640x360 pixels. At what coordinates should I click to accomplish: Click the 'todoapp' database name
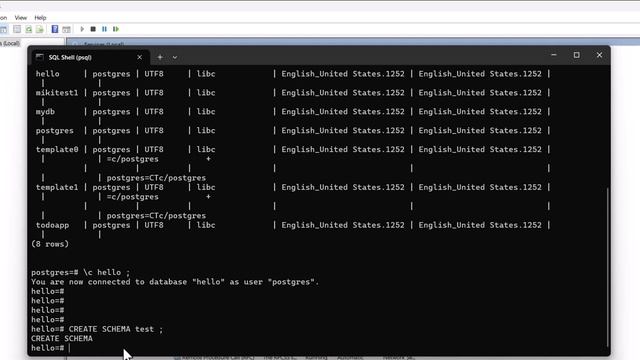pyautogui.click(x=52, y=225)
